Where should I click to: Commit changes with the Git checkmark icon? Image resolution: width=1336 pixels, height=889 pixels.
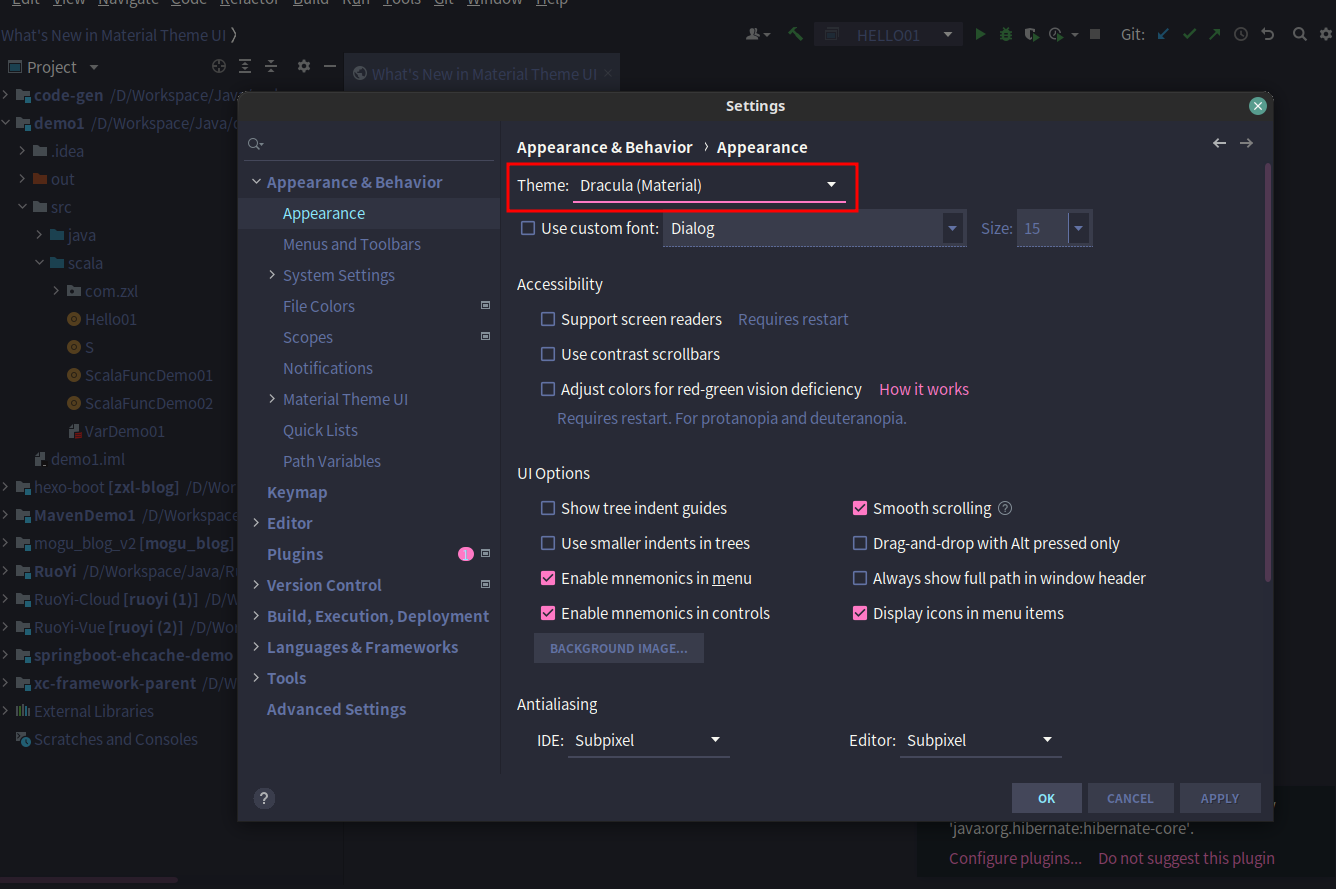(1189, 33)
